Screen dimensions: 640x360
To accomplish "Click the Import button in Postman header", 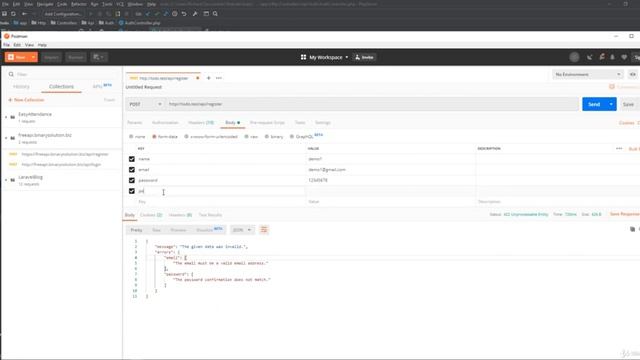I will (51, 58).
